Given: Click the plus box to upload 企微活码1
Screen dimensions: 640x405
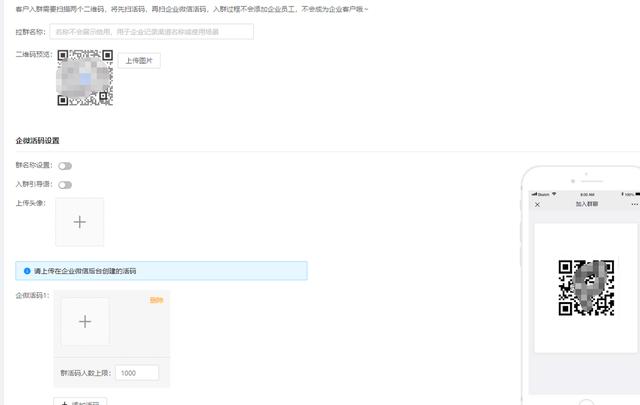Looking at the screenshot, I should (x=85, y=322).
